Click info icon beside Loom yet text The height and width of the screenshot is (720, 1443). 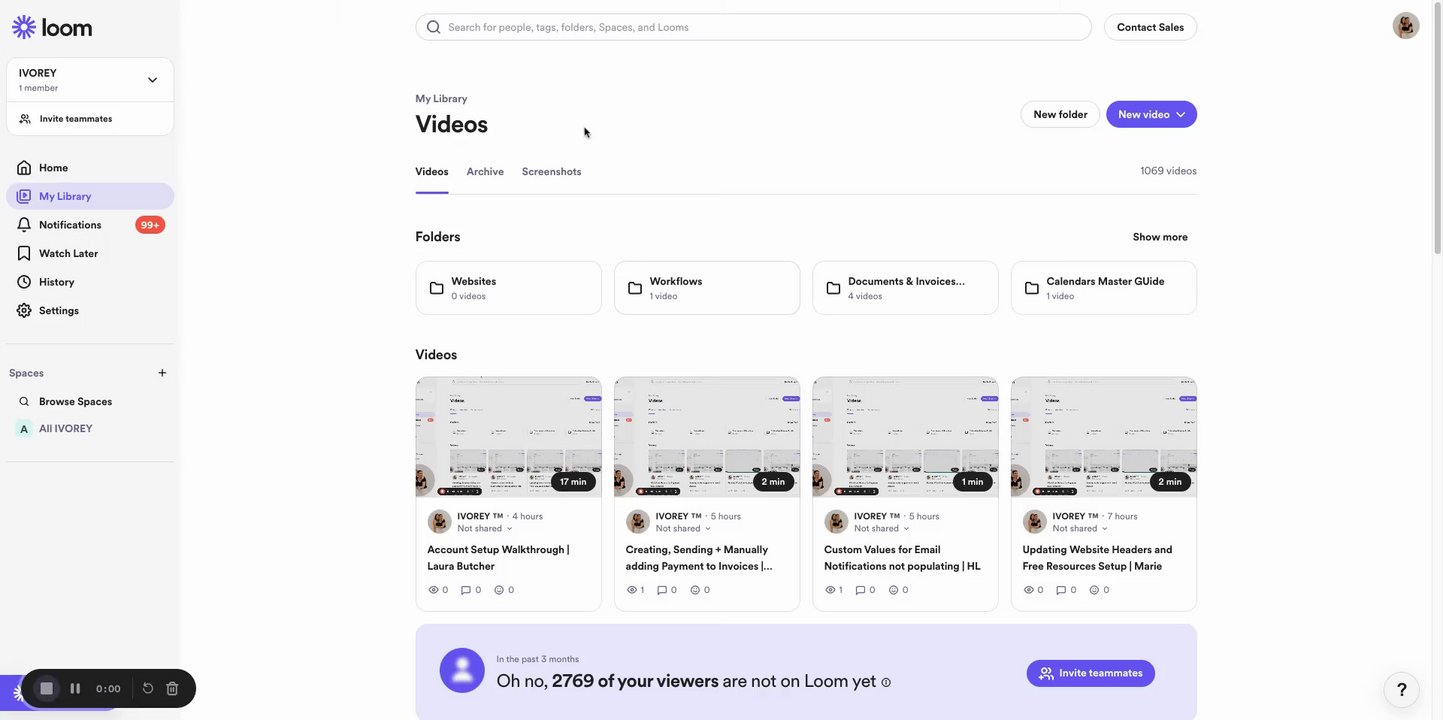pos(886,683)
